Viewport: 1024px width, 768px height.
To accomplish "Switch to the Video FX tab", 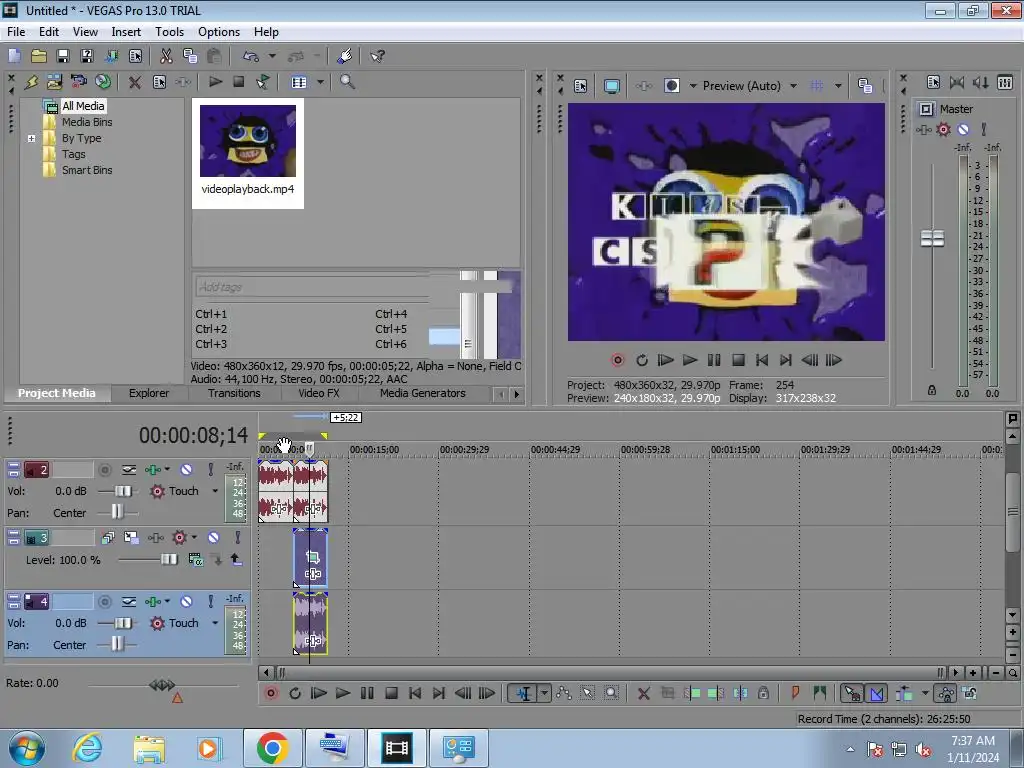I will point(319,393).
